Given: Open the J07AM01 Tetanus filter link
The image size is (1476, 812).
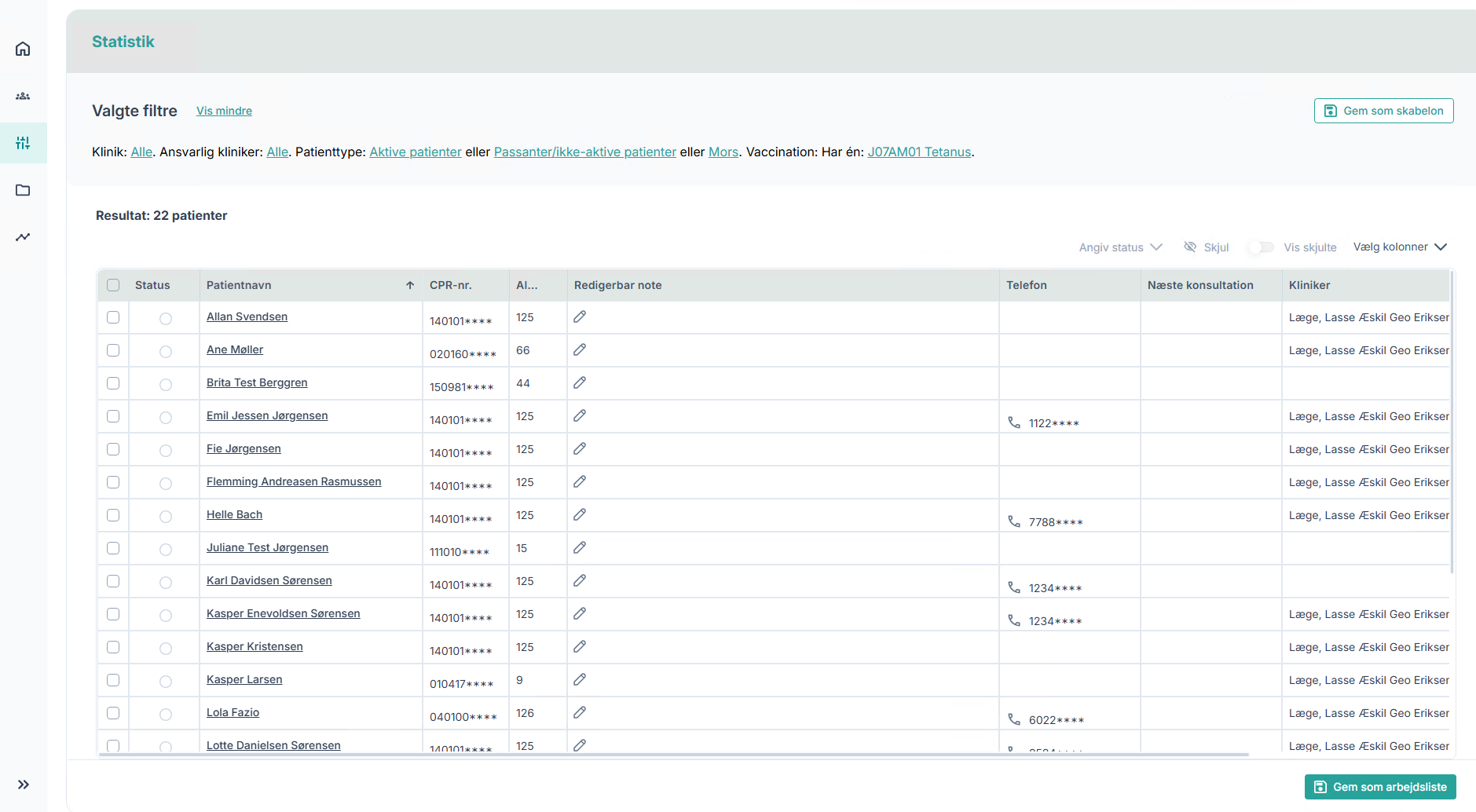Looking at the screenshot, I should [x=919, y=152].
